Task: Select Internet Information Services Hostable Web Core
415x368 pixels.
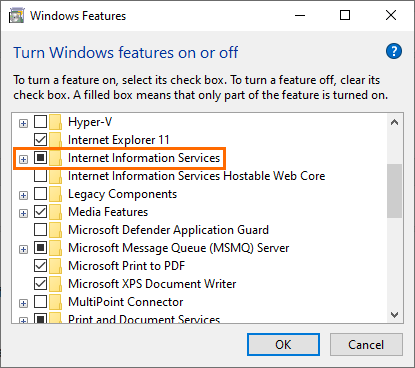Action: click(197, 176)
